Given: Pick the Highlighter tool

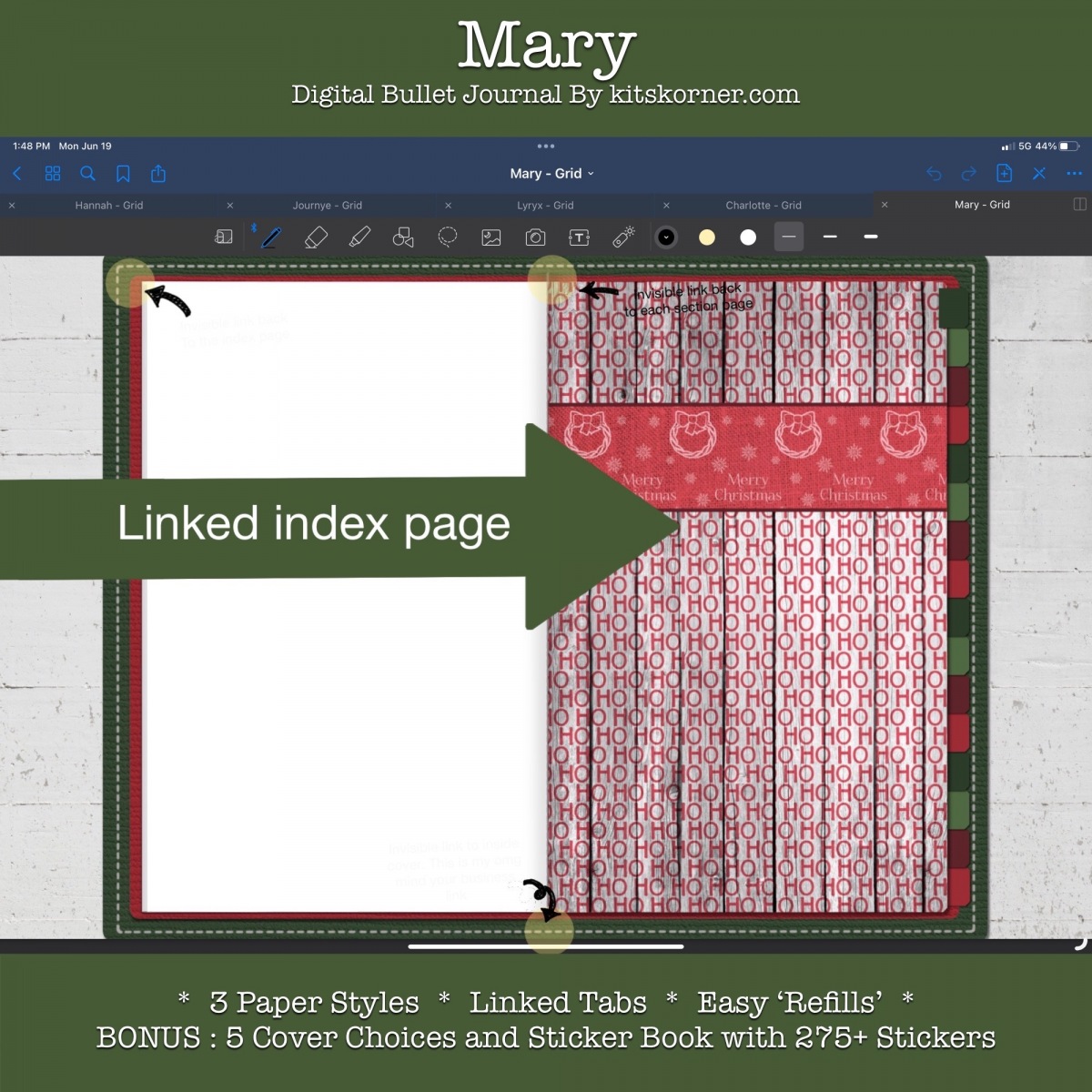Looking at the screenshot, I should point(359,237).
